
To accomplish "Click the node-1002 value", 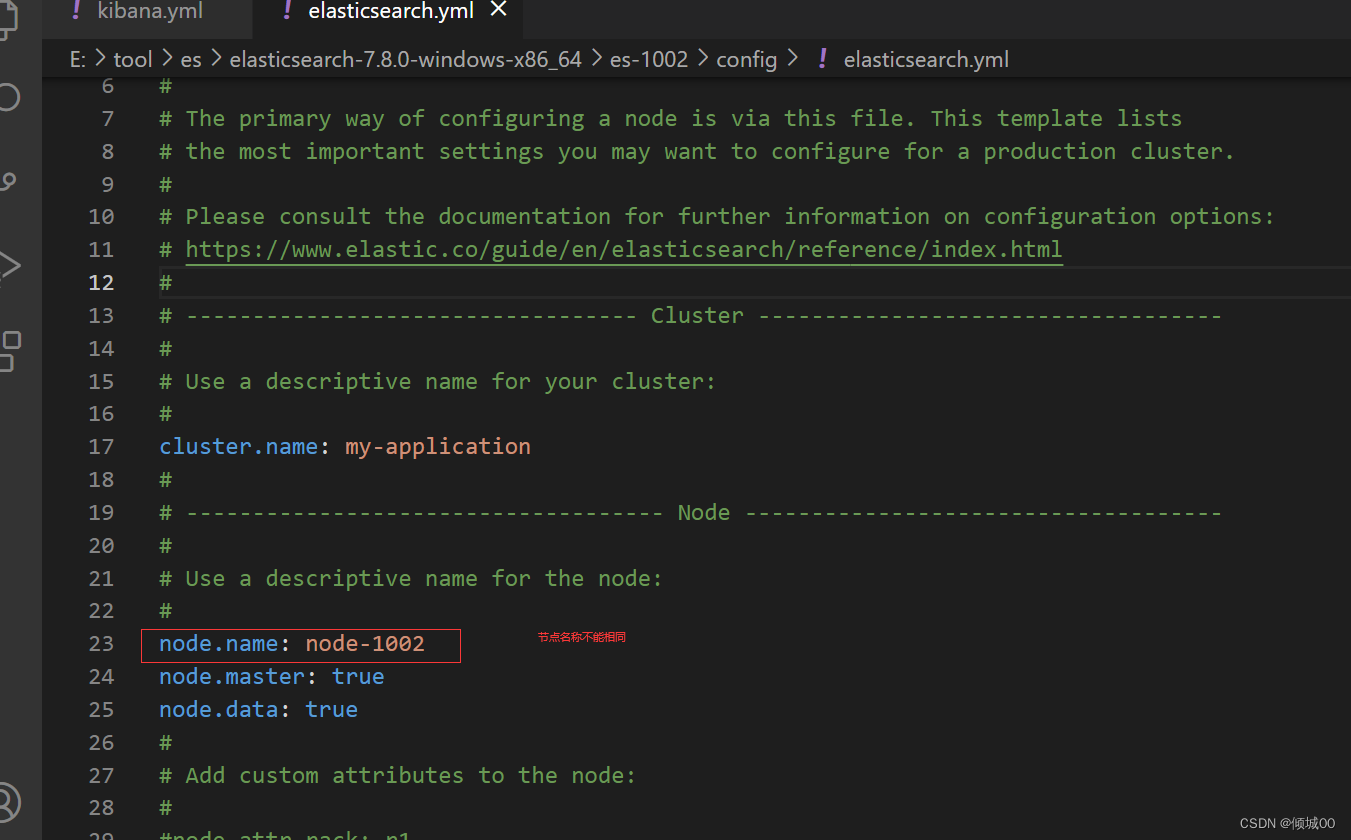I will click(365, 643).
